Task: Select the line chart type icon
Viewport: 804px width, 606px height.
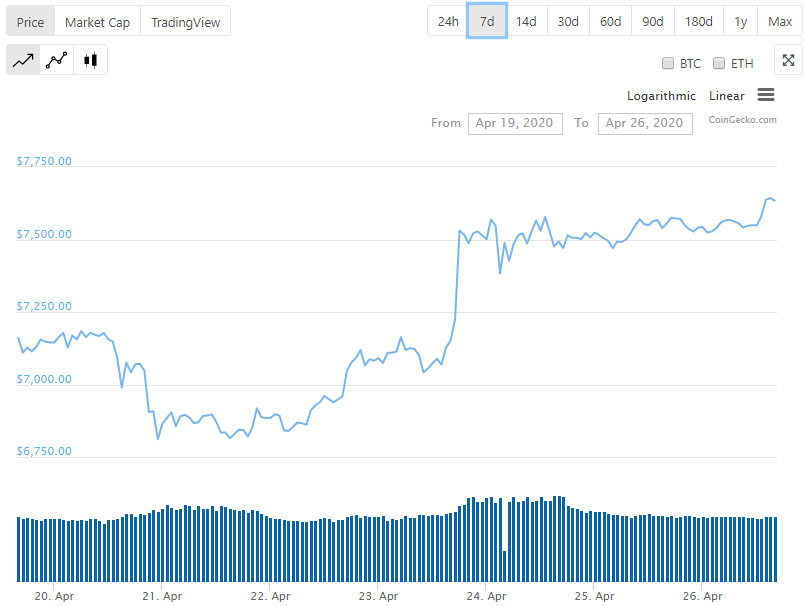Action: coord(23,60)
